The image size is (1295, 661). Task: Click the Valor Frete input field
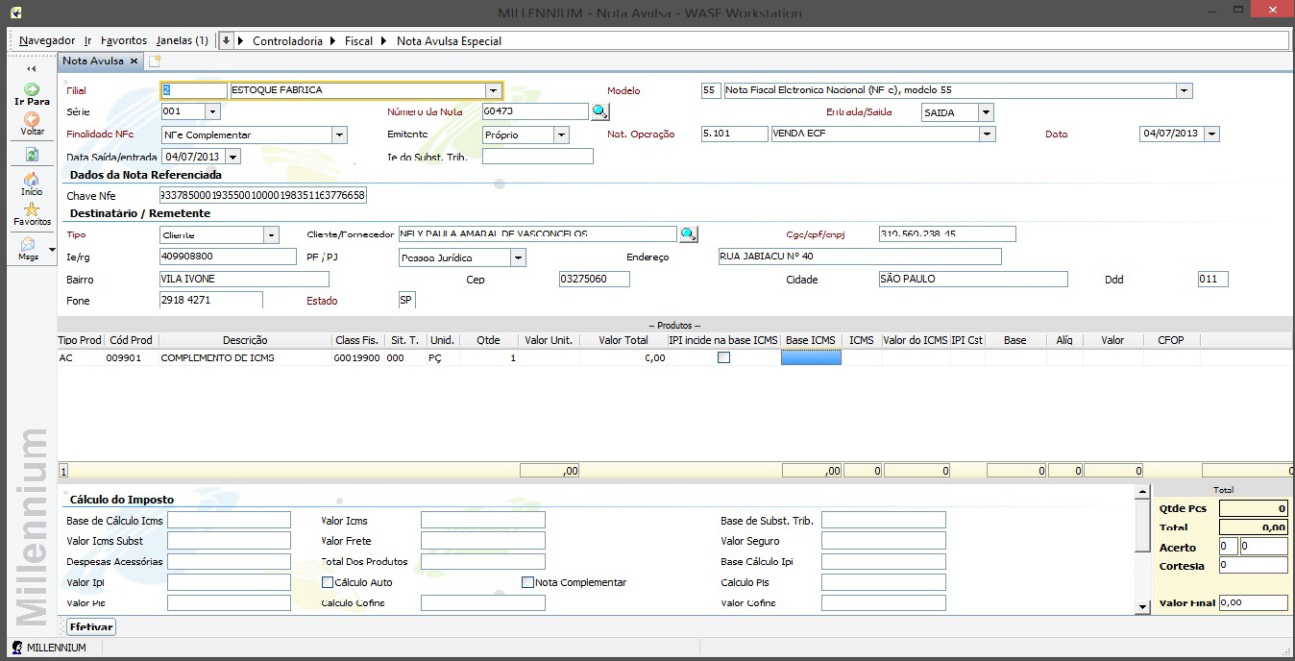point(483,541)
